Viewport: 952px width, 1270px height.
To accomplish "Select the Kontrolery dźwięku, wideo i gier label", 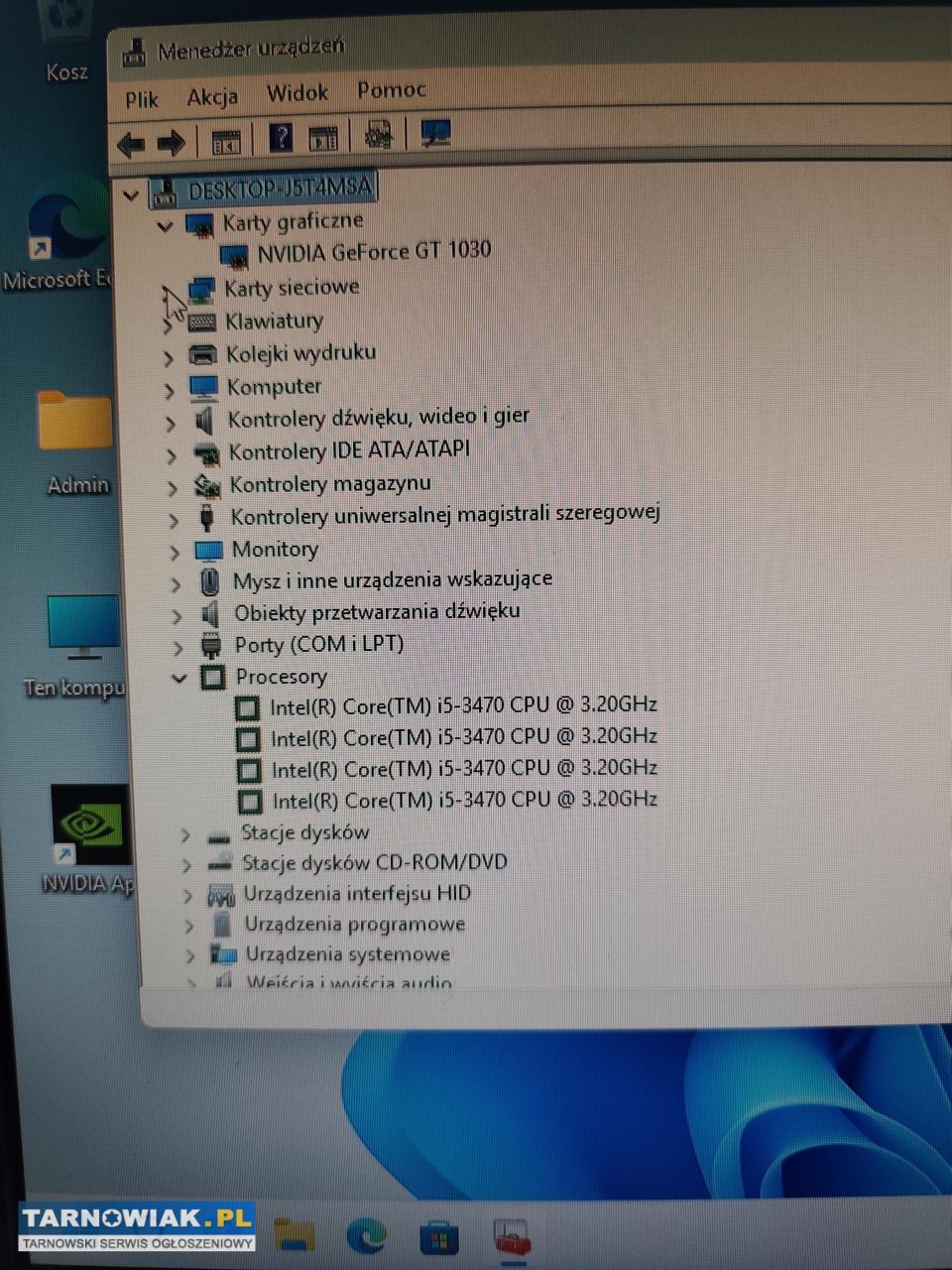I will click(378, 418).
